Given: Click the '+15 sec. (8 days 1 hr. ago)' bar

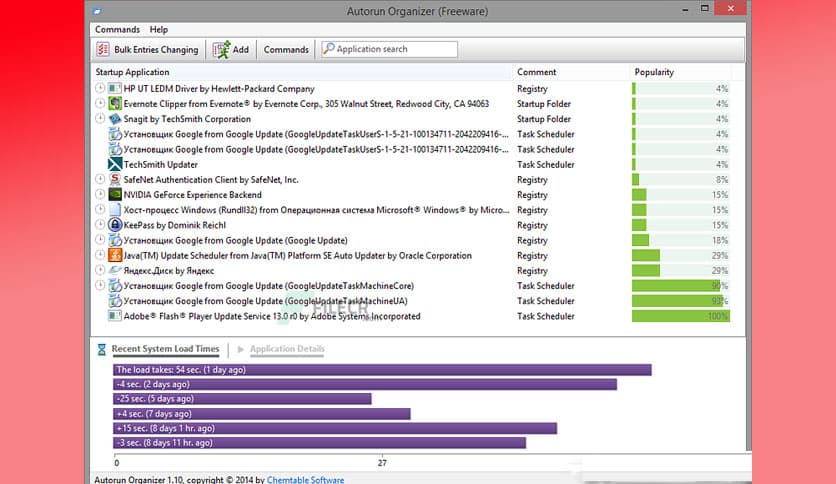Looking at the screenshot, I should click(x=335, y=428).
